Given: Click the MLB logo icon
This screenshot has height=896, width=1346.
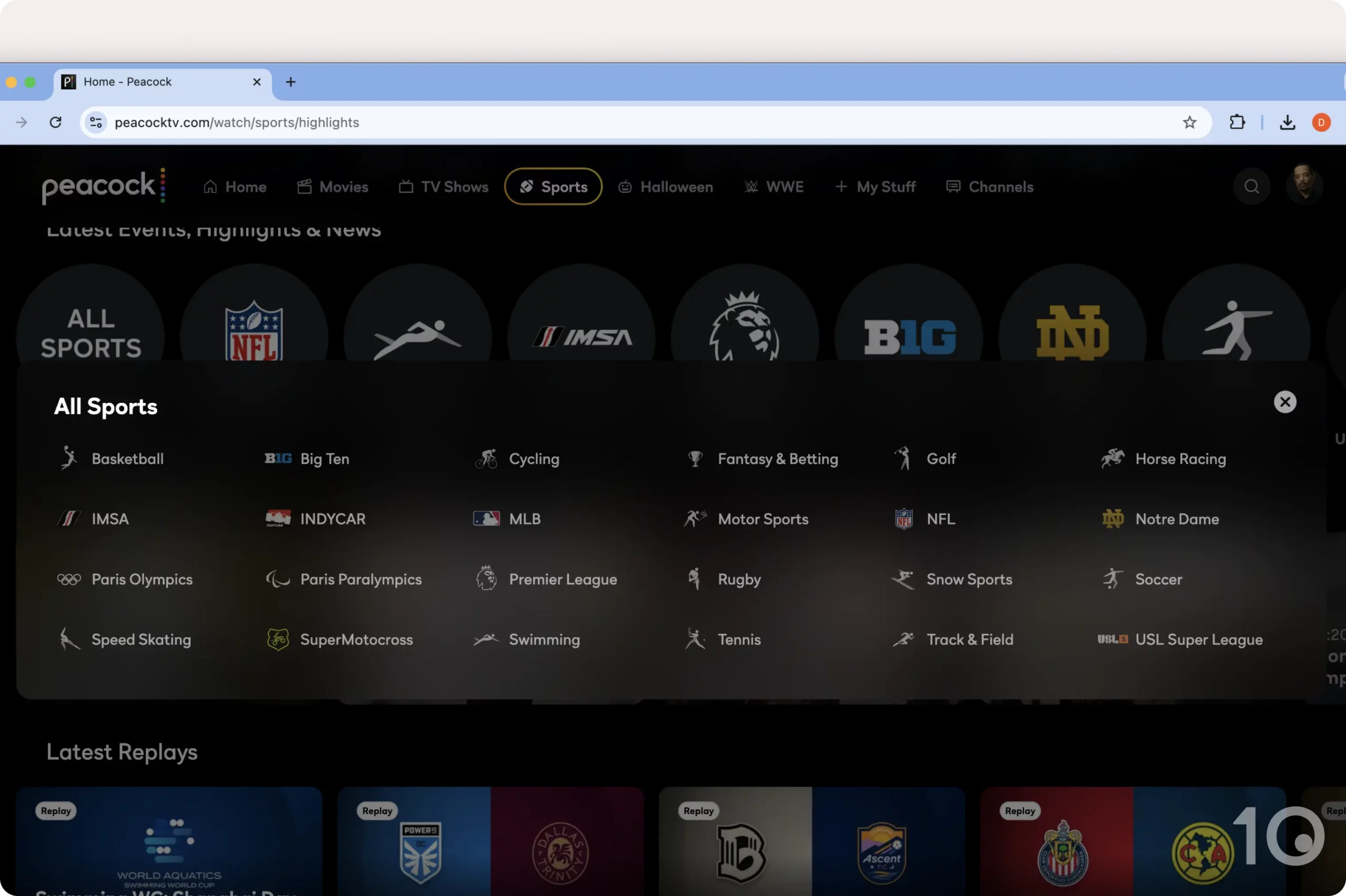Looking at the screenshot, I should tap(486, 519).
